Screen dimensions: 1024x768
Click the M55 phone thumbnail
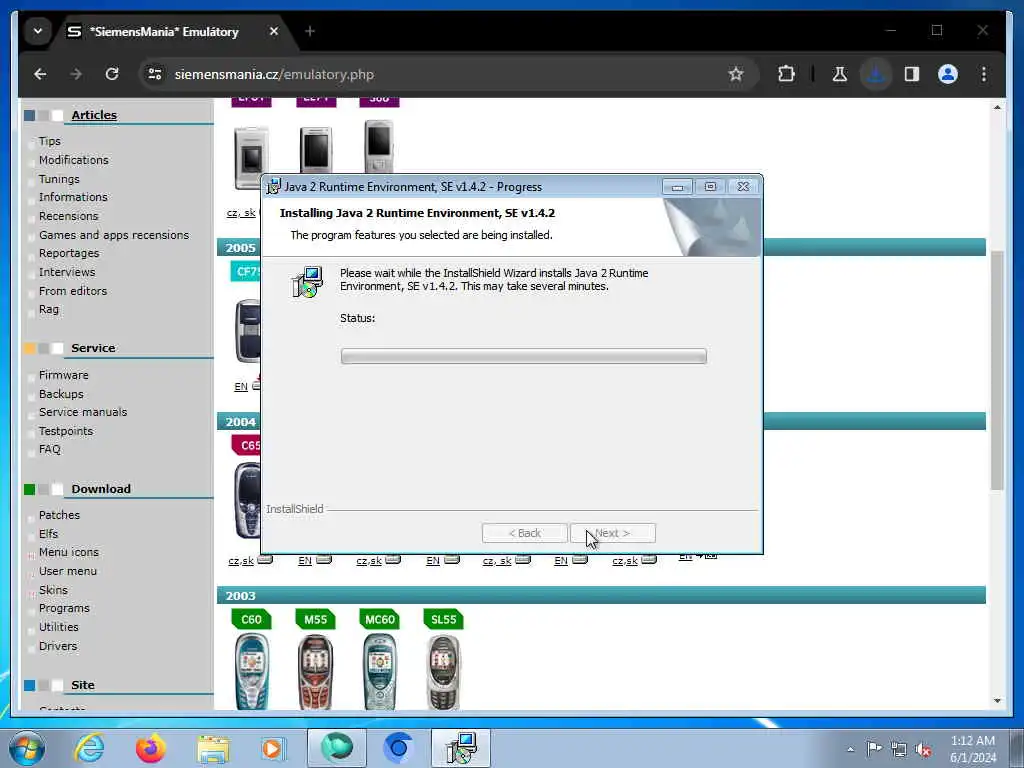315,671
